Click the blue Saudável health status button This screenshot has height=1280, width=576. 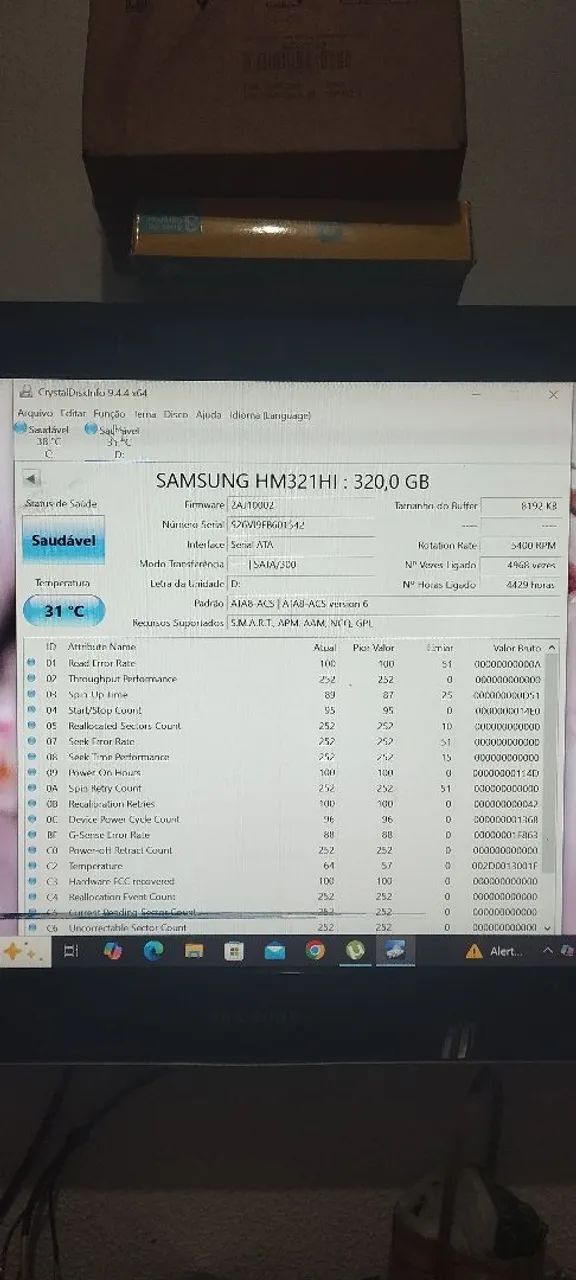[x=63, y=540]
